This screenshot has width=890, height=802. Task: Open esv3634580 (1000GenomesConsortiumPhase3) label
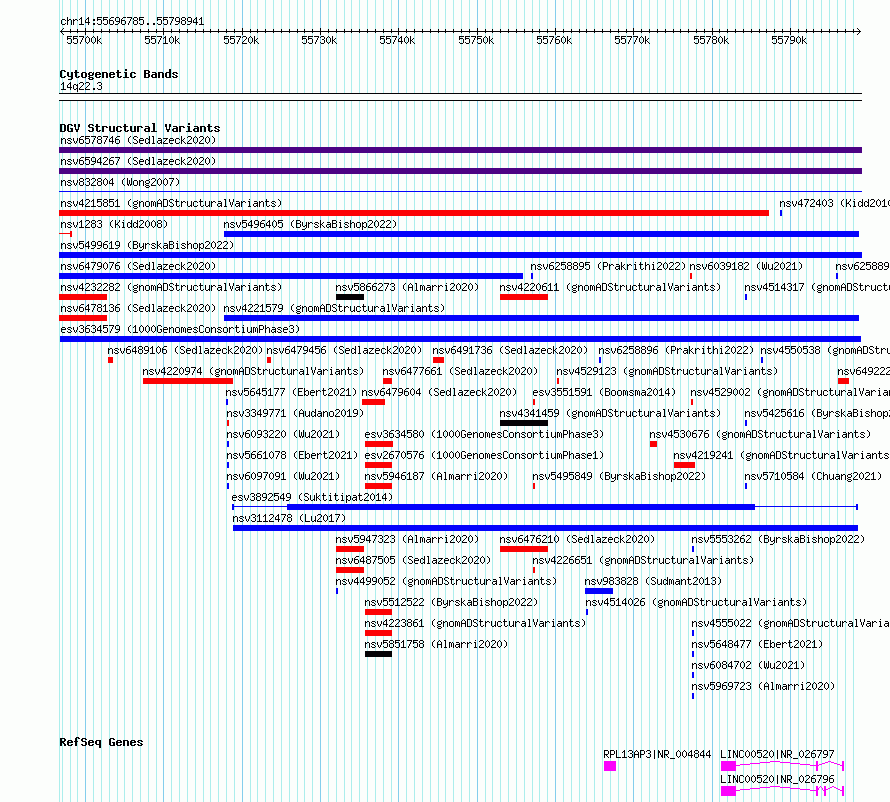[x=484, y=434]
